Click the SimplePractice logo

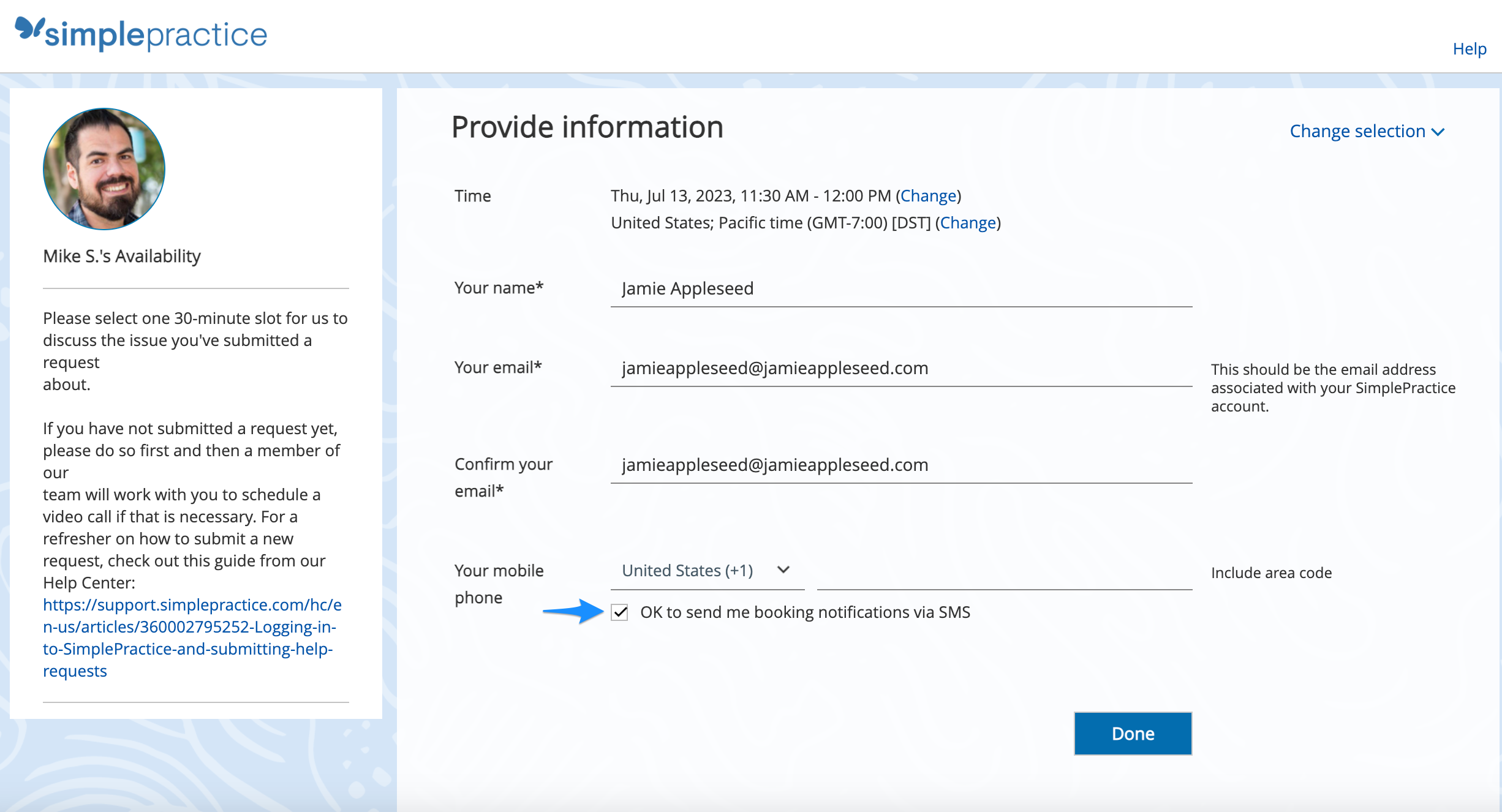(x=140, y=34)
